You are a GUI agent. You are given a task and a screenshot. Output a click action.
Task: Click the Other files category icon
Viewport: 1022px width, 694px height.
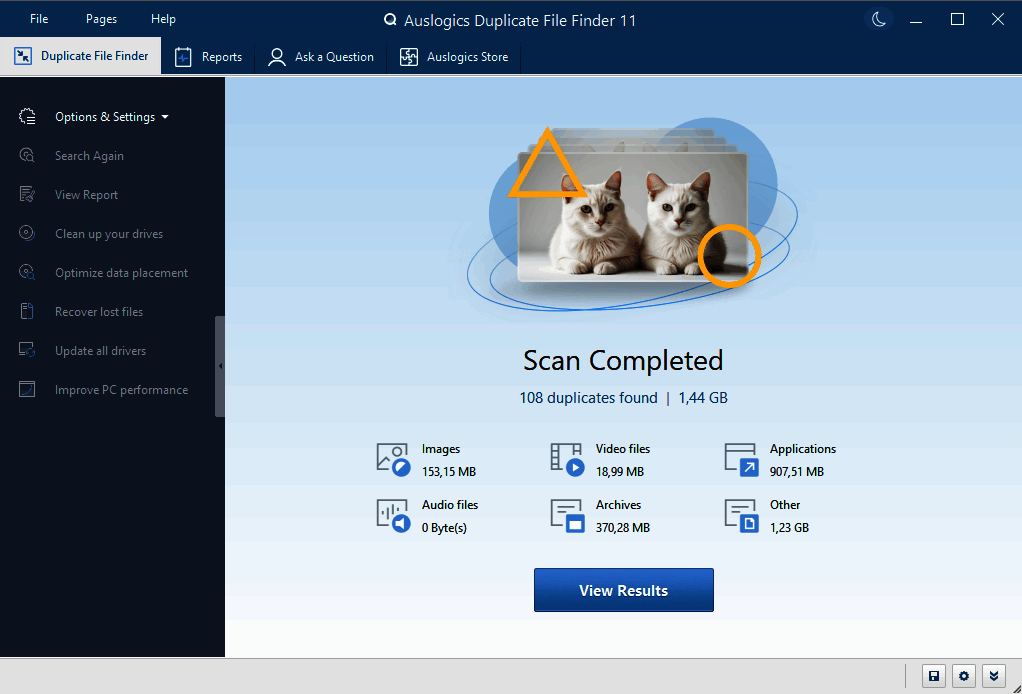click(741, 515)
